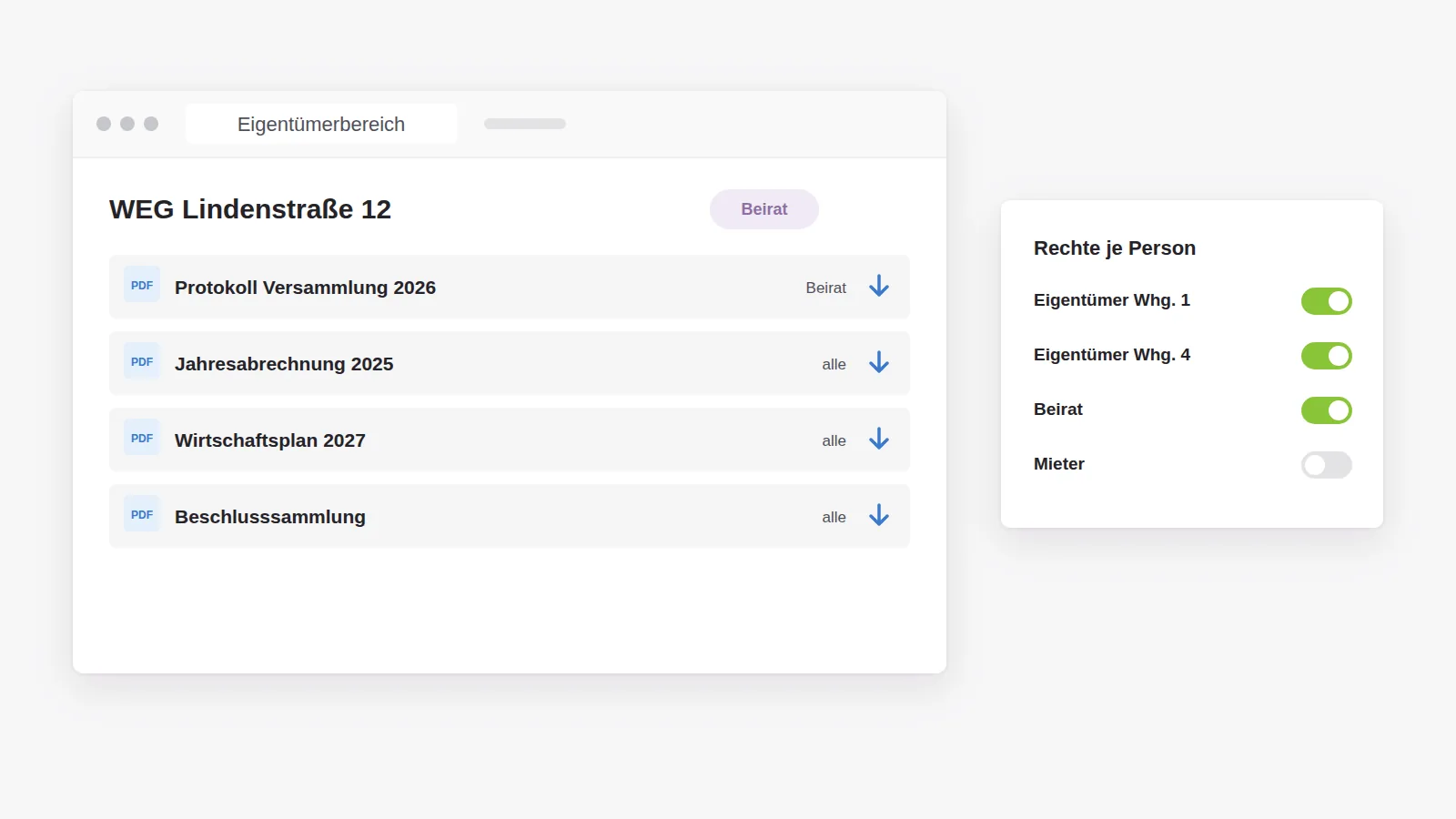This screenshot has height=819, width=1456.
Task: Disable access for Eigentümer Whg. 1
Action: 1327,301
